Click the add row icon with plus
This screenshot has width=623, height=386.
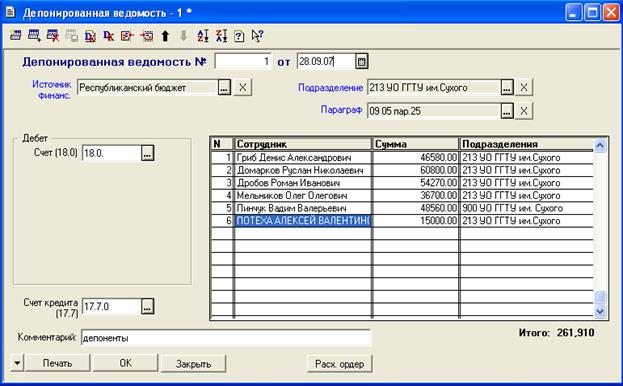(x=34, y=36)
